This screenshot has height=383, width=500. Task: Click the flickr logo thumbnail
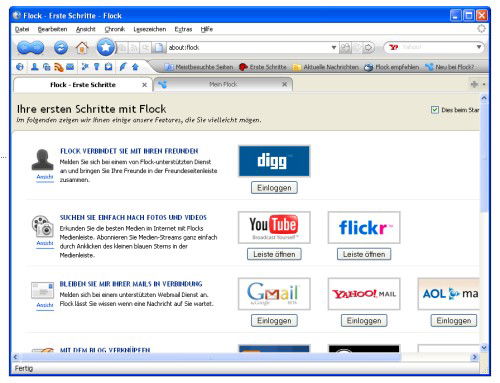pyautogui.click(x=364, y=227)
